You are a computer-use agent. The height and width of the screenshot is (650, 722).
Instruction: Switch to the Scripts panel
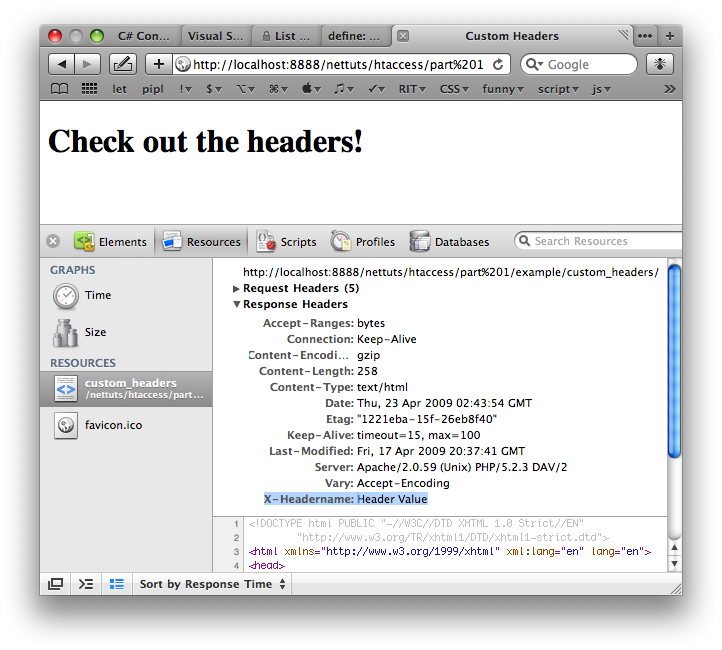(286, 241)
